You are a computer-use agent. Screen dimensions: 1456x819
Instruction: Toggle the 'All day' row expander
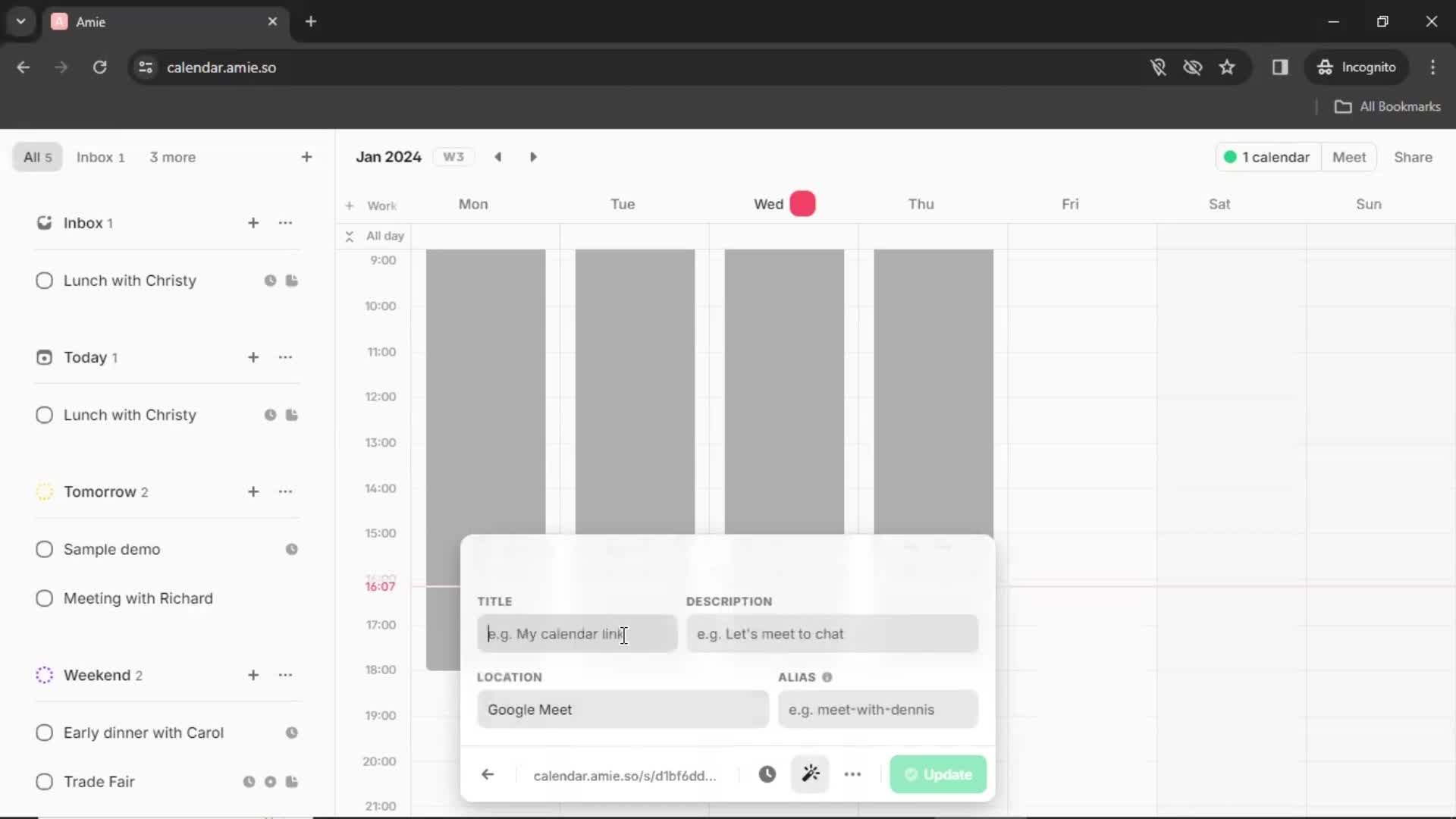tap(349, 235)
